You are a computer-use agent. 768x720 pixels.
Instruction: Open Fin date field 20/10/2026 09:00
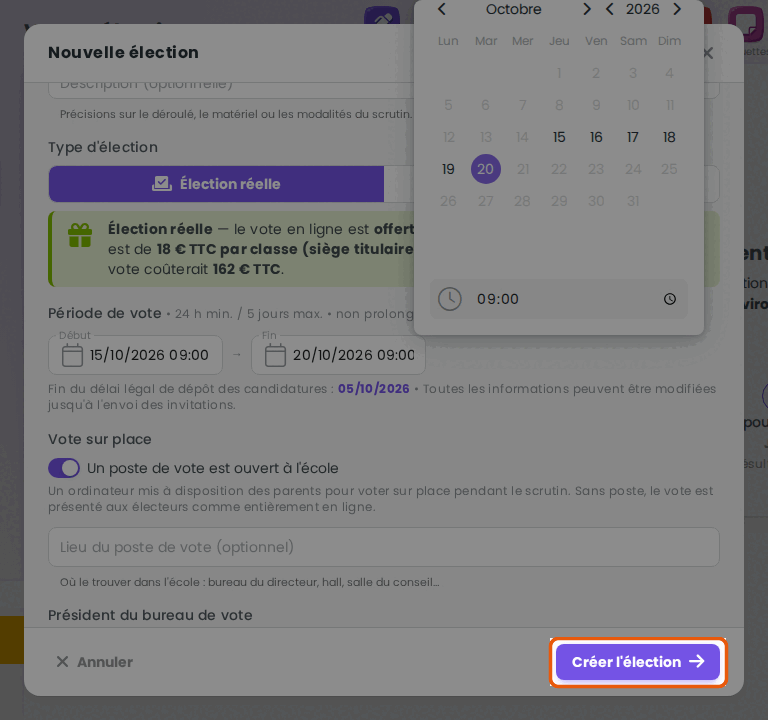tap(338, 355)
